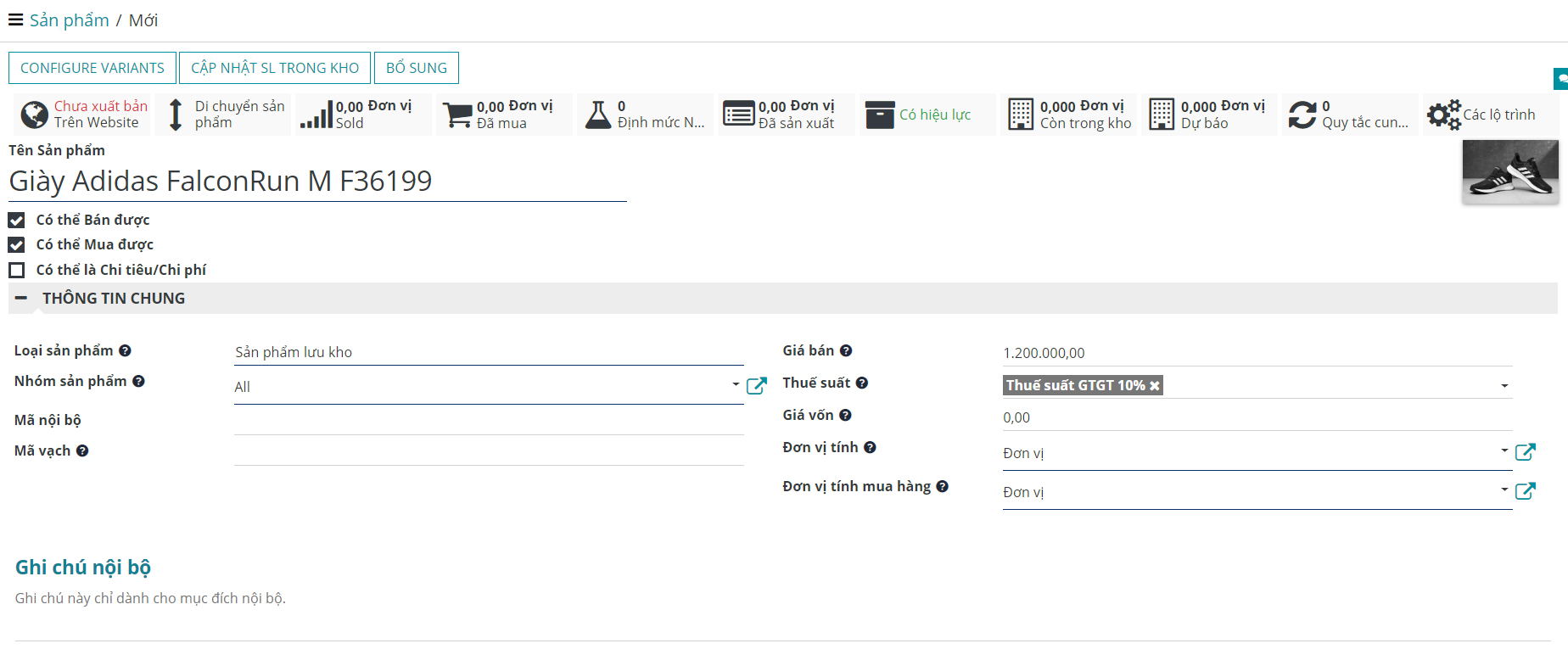
Task: Open the chat bubble icon
Action: pos(1561,79)
